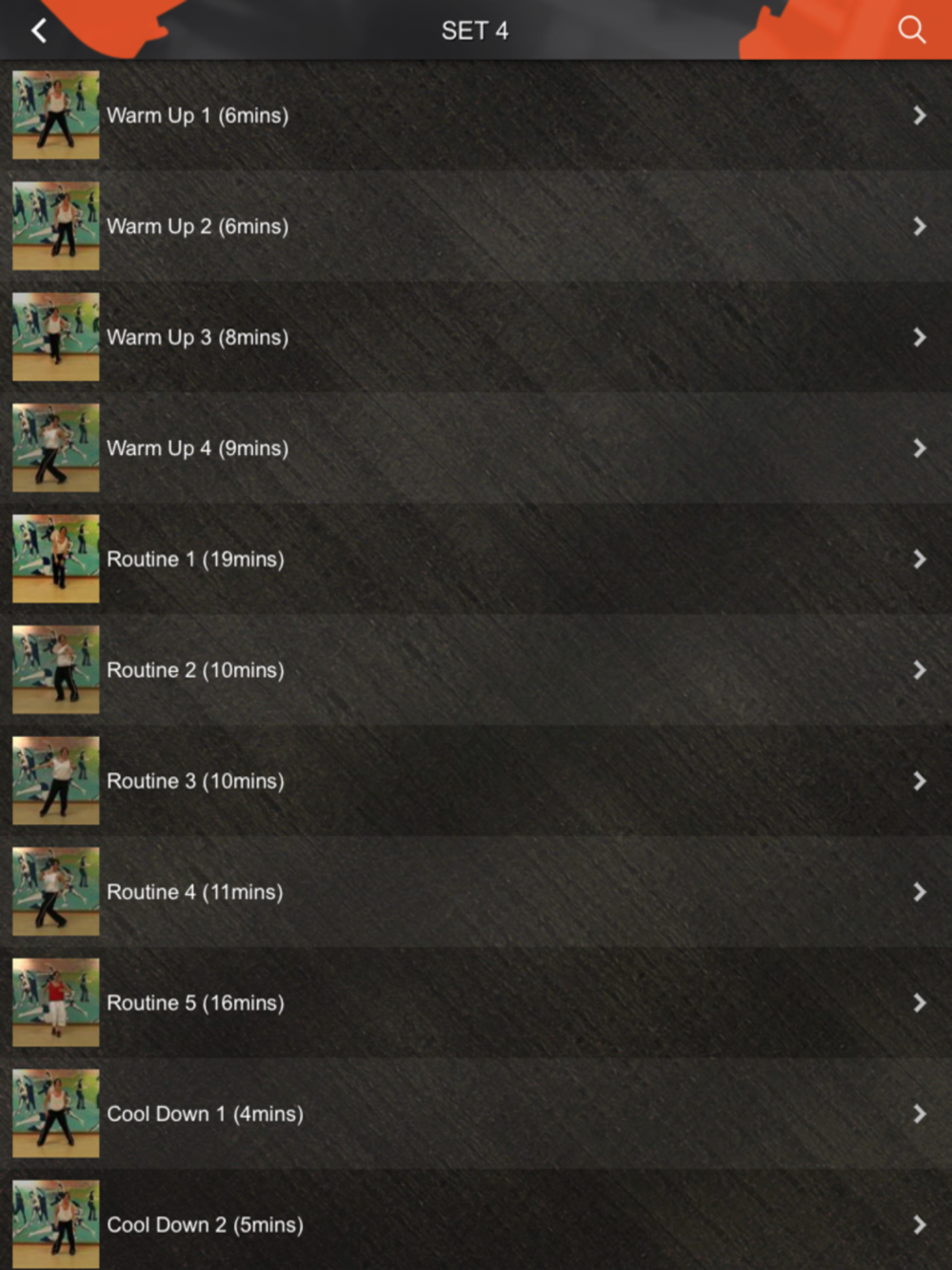Image resolution: width=952 pixels, height=1270 pixels.
Task: Click chevron on Routine 5 row
Action: (x=920, y=1002)
